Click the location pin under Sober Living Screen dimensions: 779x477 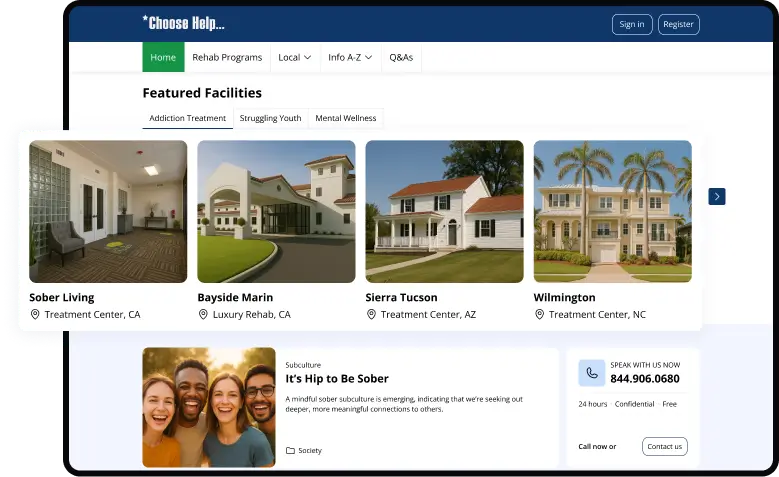click(x=35, y=314)
